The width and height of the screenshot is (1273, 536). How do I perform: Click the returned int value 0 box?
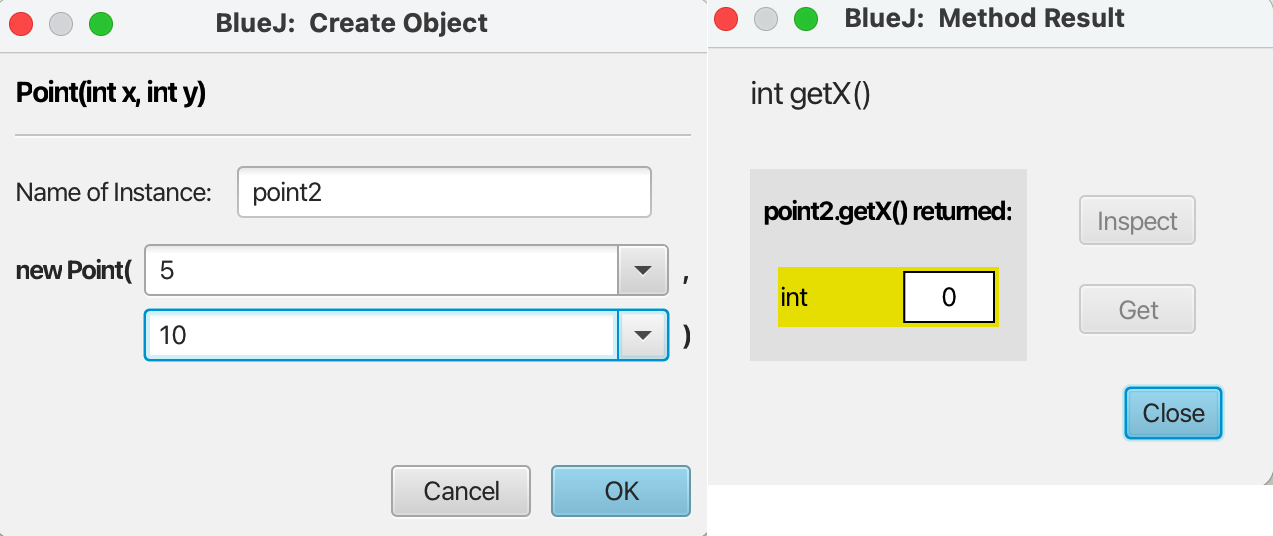click(949, 297)
